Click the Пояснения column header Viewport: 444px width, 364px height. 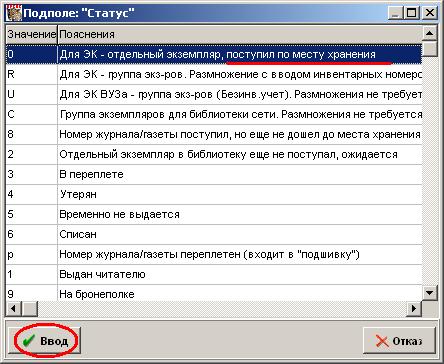click(240, 34)
